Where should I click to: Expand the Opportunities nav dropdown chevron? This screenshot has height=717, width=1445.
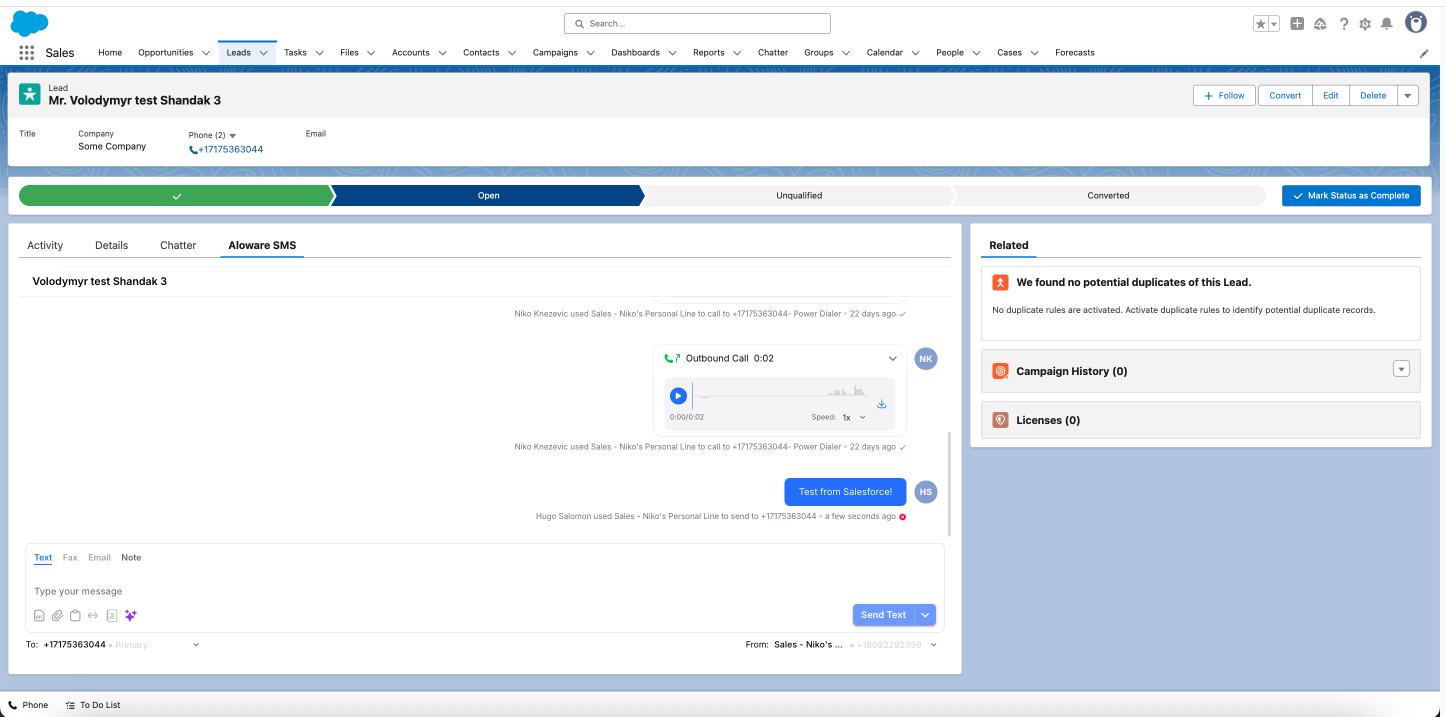[x=206, y=53]
